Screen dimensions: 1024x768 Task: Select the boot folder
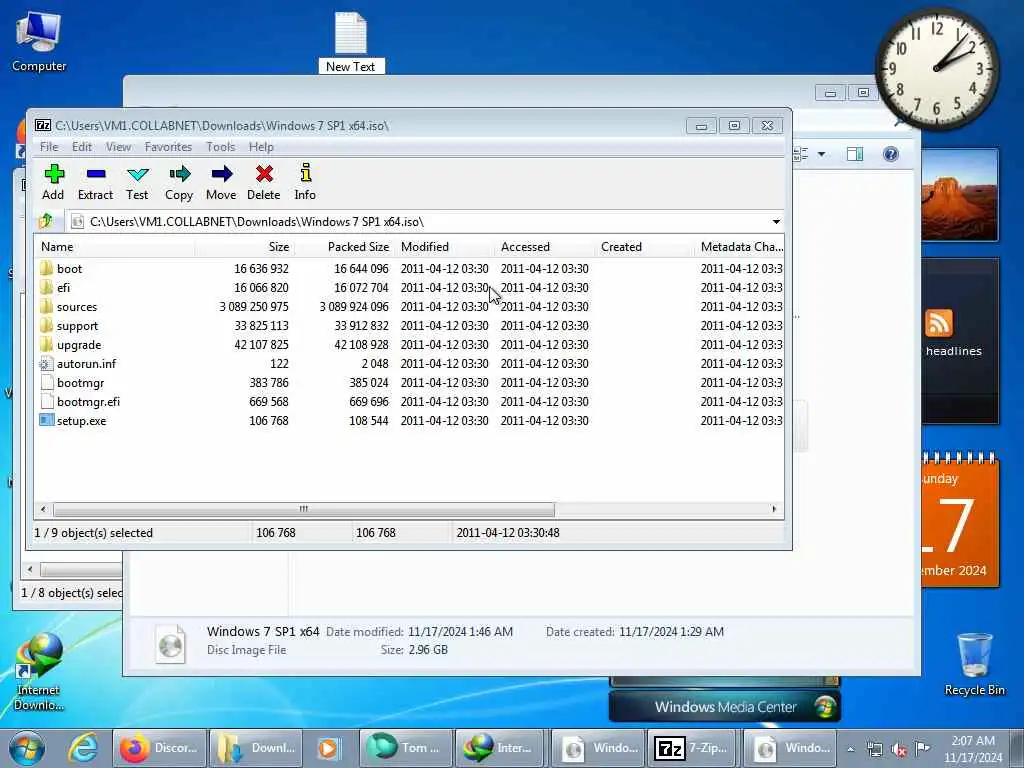(x=69, y=268)
